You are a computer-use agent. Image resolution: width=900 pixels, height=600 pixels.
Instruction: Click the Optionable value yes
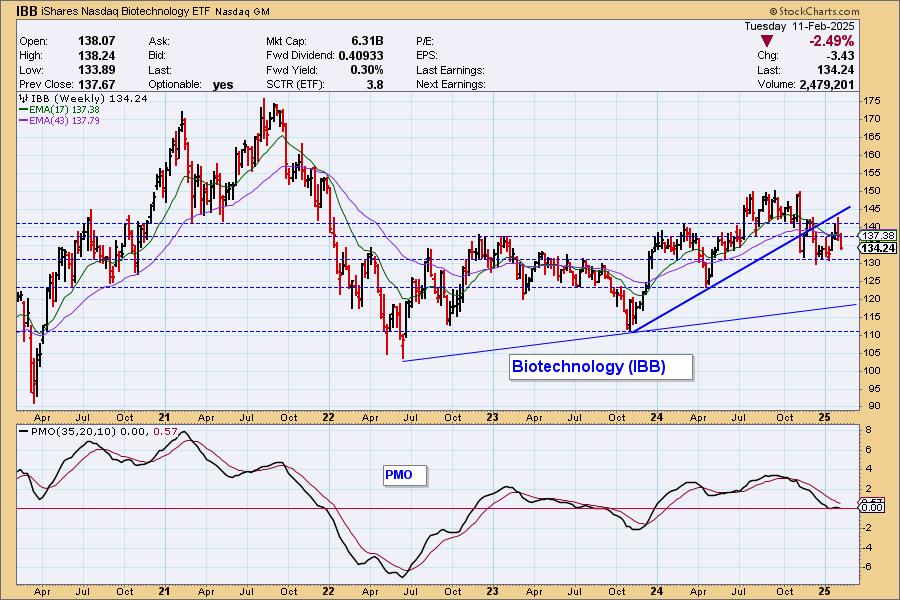[x=223, y=85]
